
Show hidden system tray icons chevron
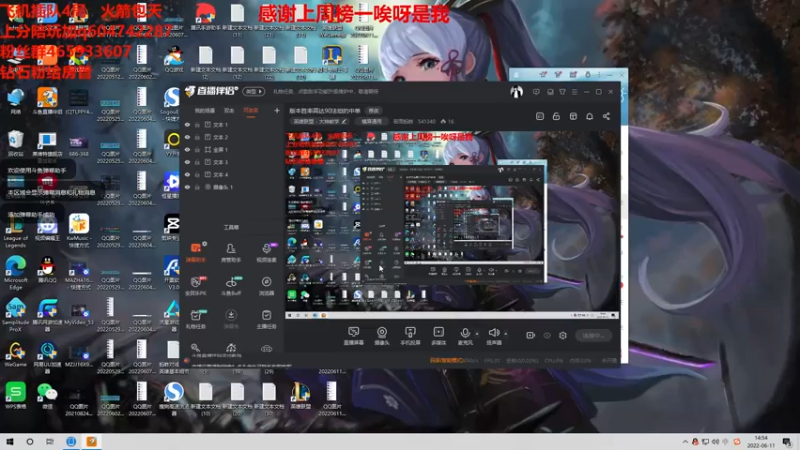coord(685,442)
